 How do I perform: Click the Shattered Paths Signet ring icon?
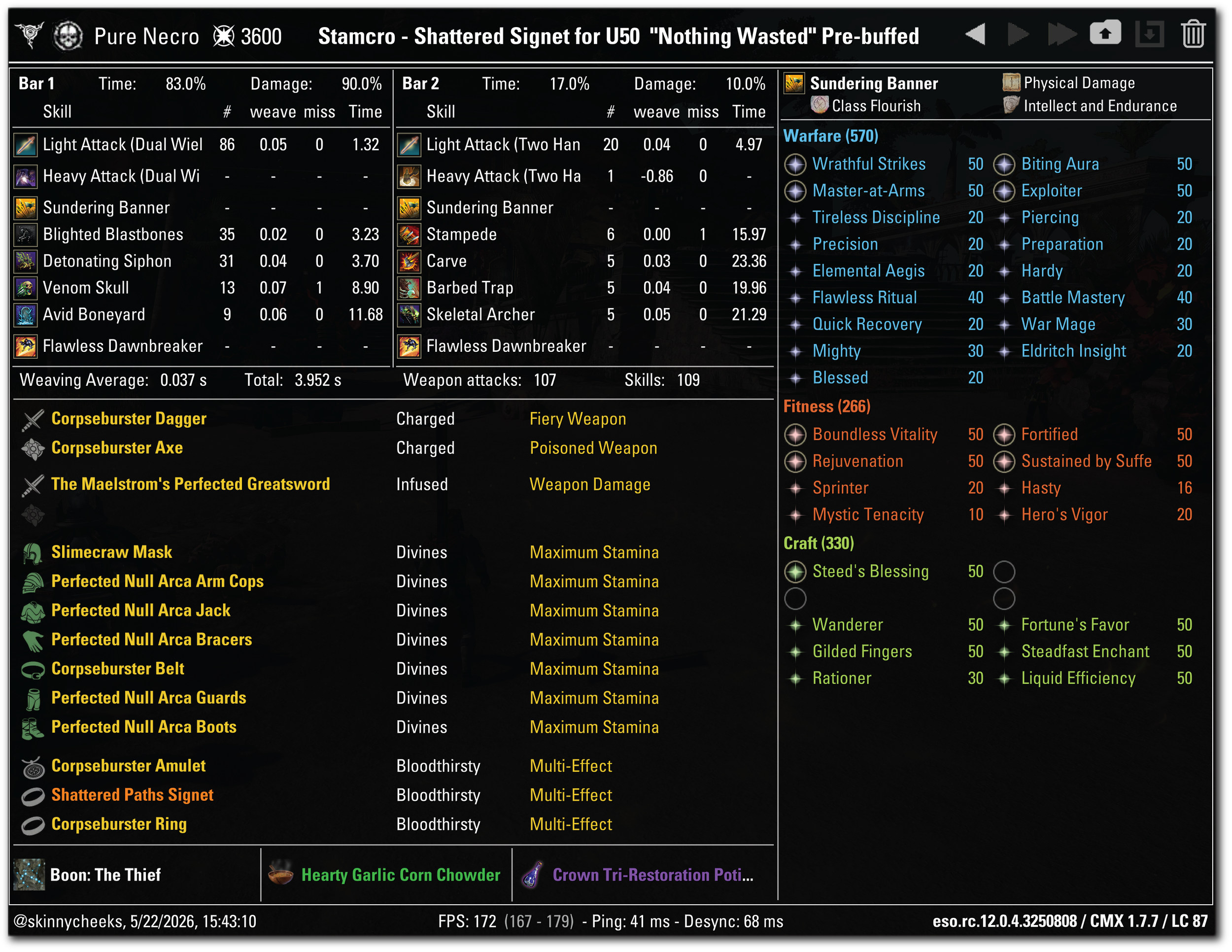33,796
